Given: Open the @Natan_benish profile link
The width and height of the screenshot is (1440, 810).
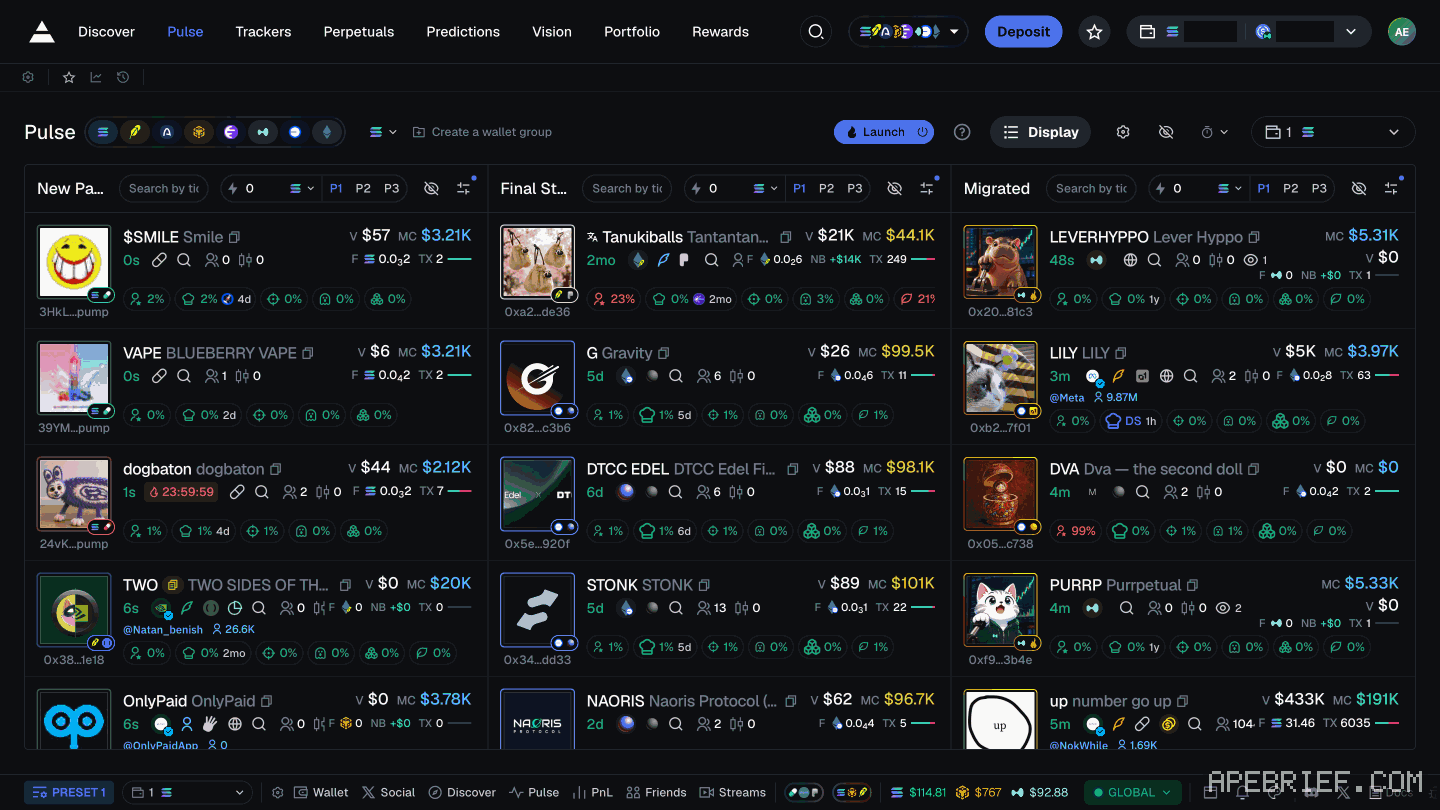Looking at the screenshot, I should click(163, 630).
